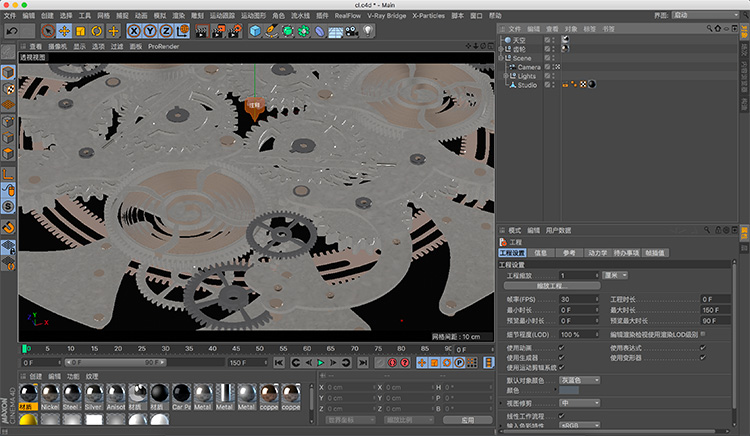The height and width of the screenshot is (436, 750).
Task: Open the sRGB input color dropdown
Action: [579, 425]
